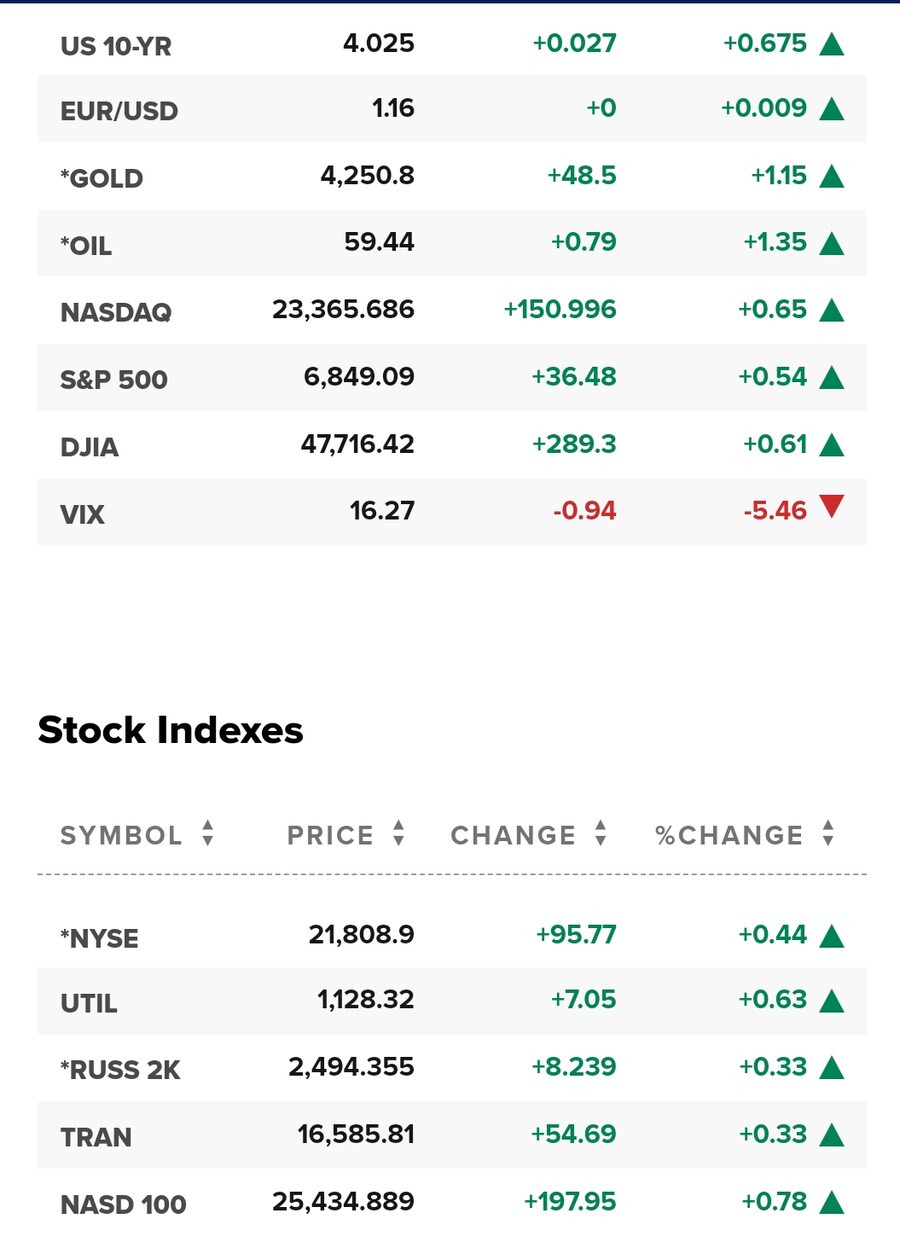The image size is (900, 1242).
Task: Click the VIX change value -0.94
Action: pyautogui.click(x=585, y=511)
